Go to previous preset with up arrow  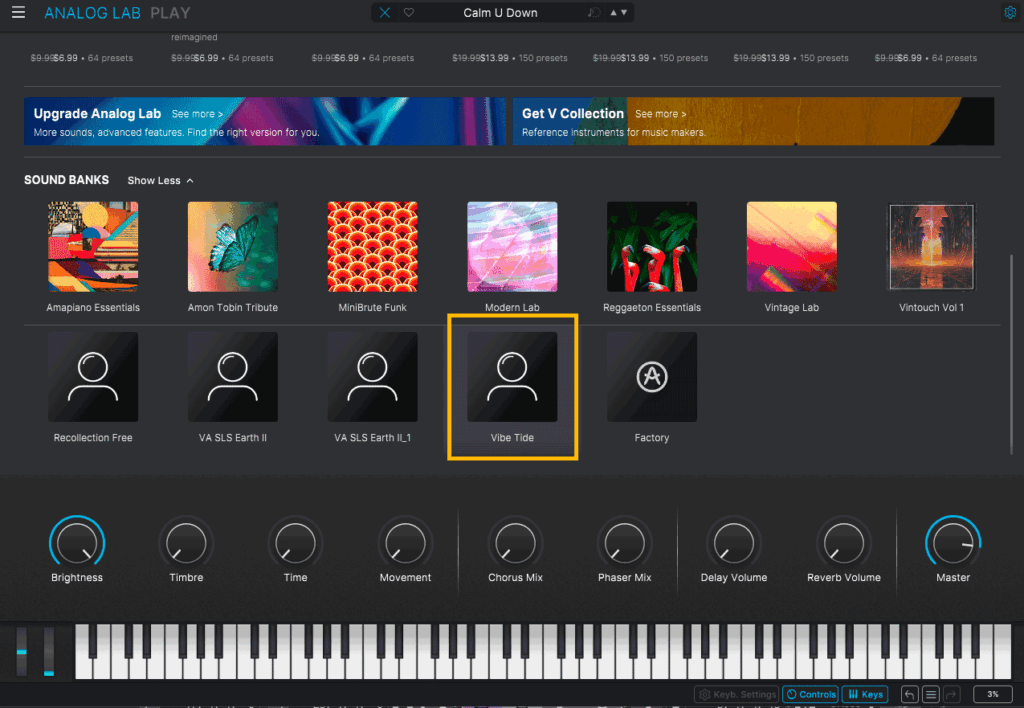(613, 12)
